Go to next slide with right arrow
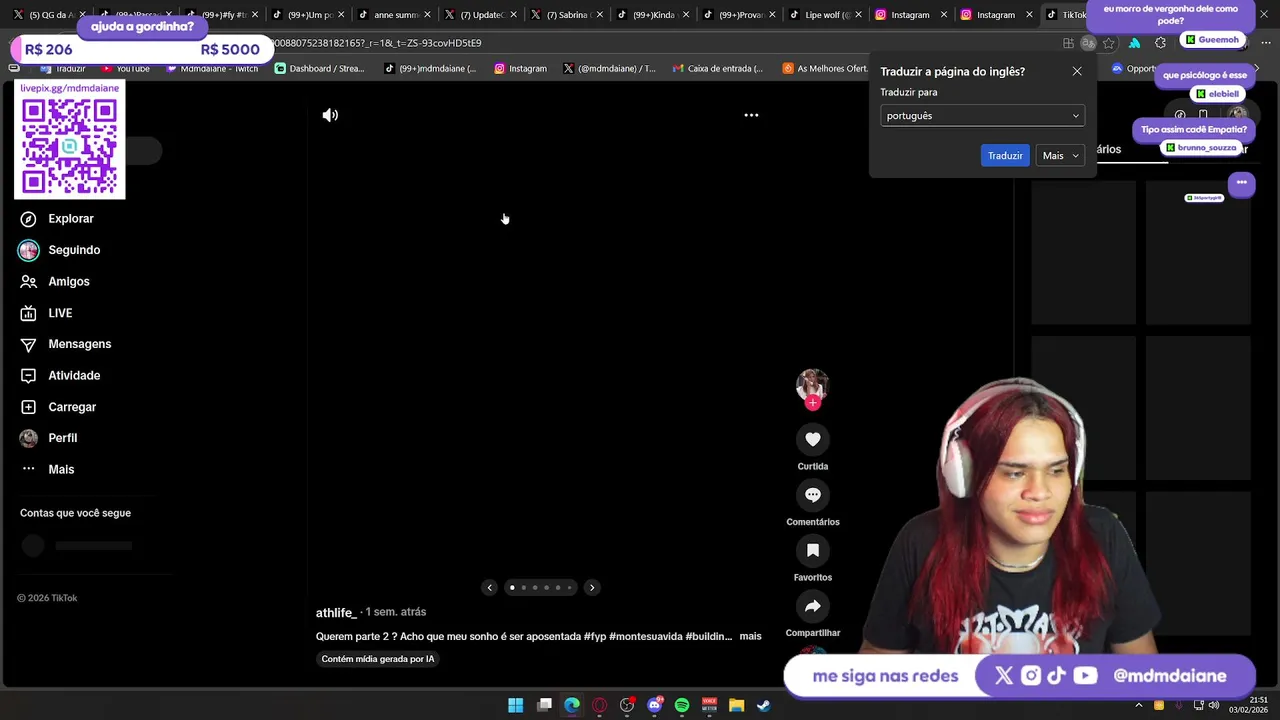Viewport: 1280px width, 720px height. click(592, 588)
